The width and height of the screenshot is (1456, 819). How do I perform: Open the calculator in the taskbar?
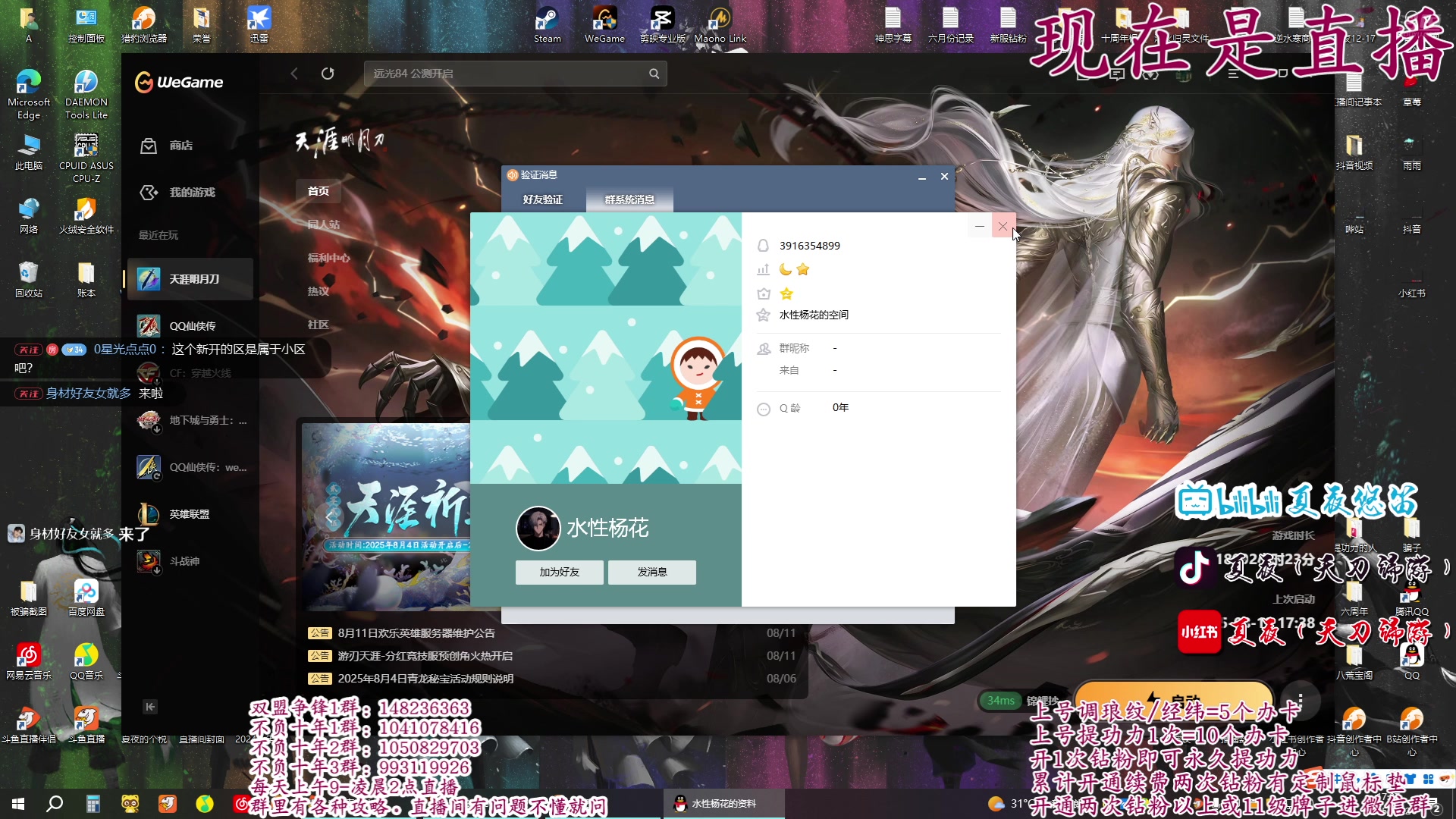tap(93, 804)
